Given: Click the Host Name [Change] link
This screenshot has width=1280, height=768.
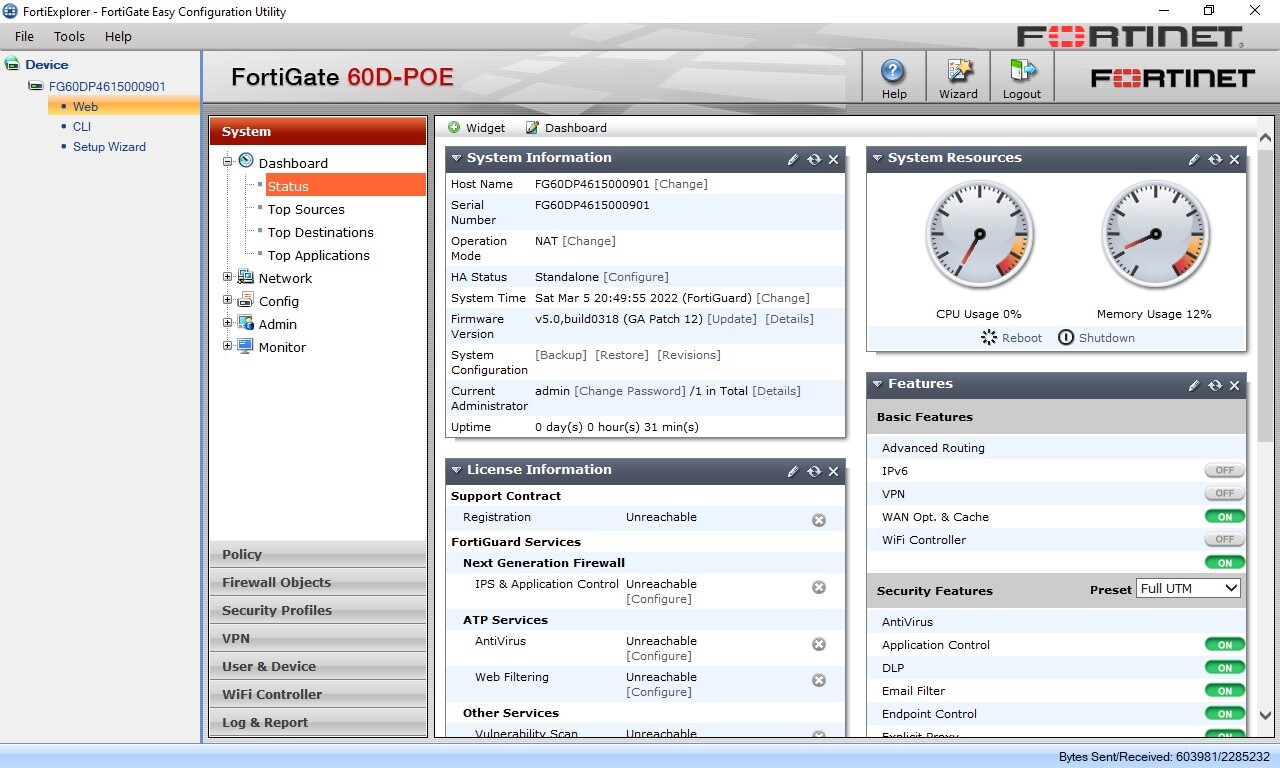Looking at the screenshot, I should (x=680, y=184).
